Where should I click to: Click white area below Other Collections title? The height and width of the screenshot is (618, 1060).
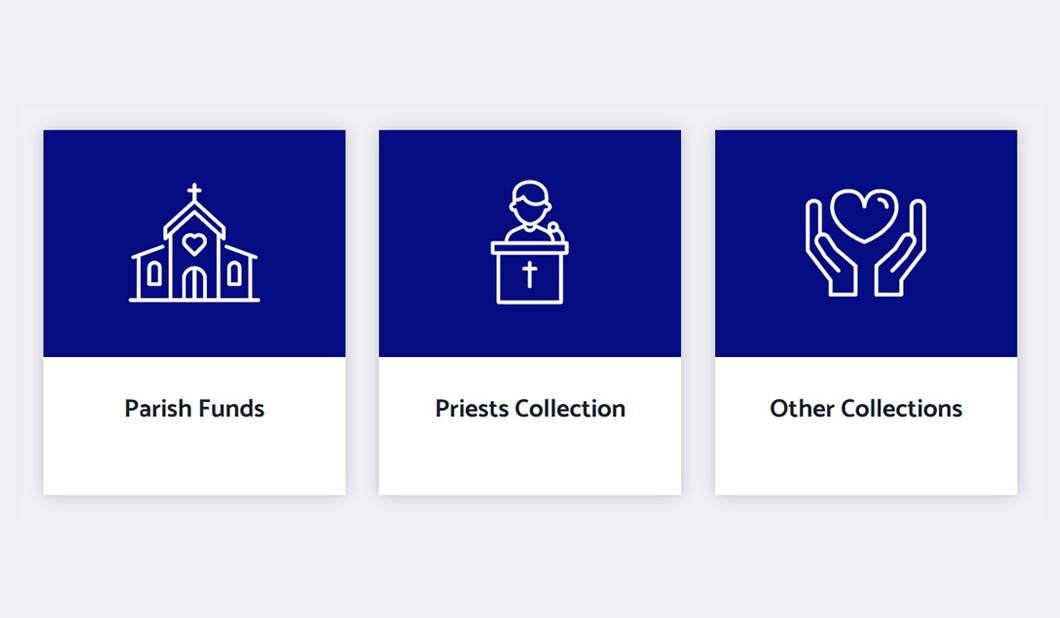point(866,458)
